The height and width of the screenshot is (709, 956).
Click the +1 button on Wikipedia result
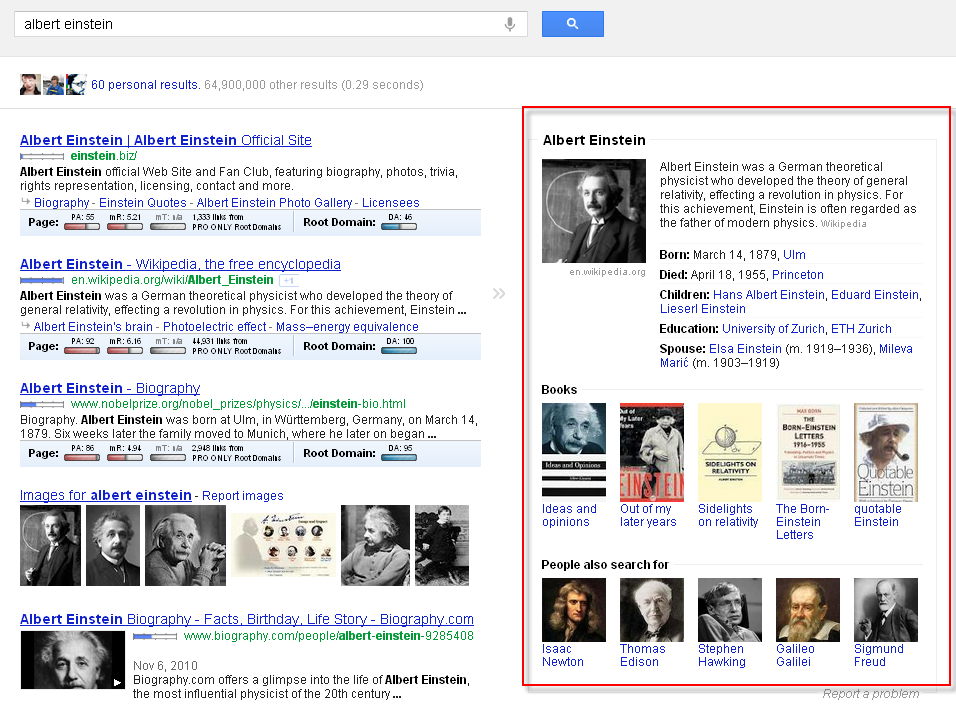point(288,281)
